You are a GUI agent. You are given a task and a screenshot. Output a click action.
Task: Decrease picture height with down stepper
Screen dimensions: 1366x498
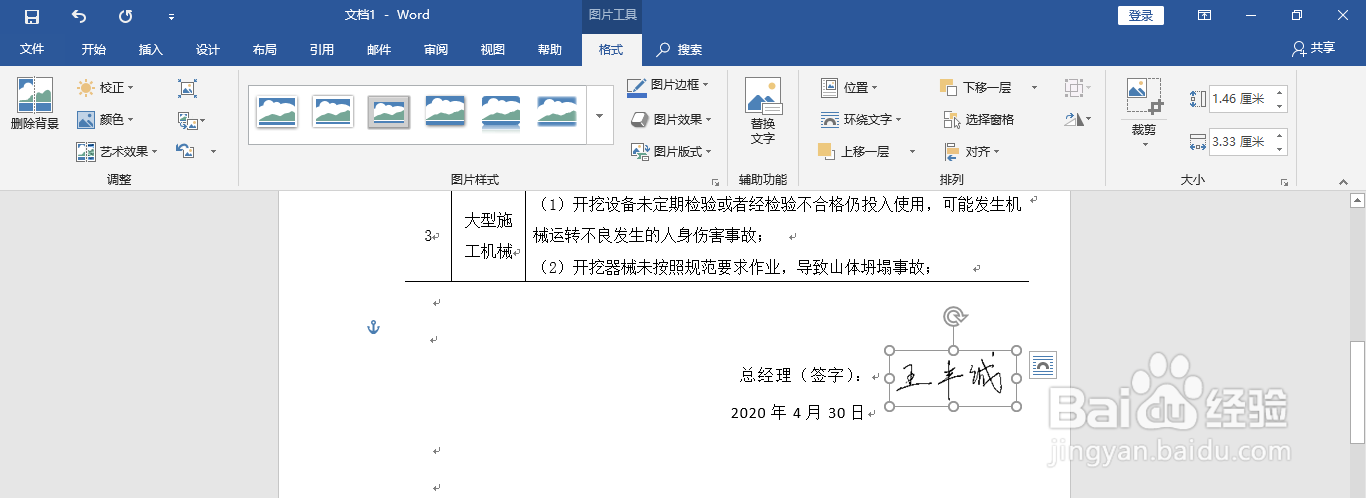pyautogui.click(x=1280, y=105)
